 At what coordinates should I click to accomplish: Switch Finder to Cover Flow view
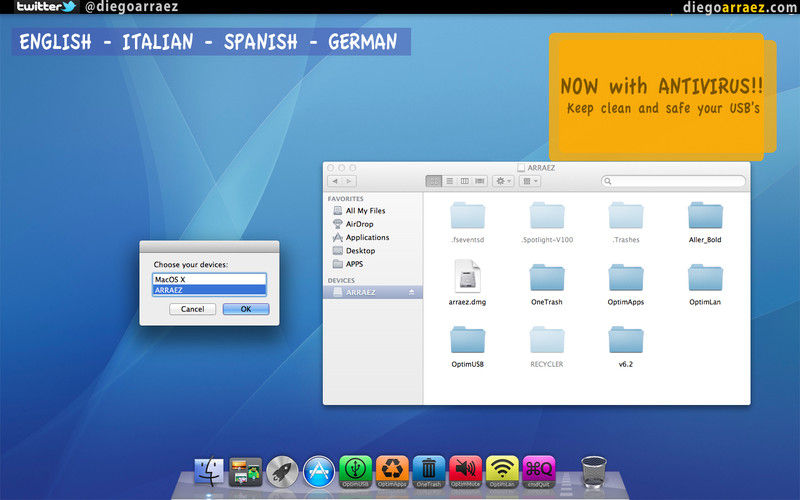(x=480, y=181)
